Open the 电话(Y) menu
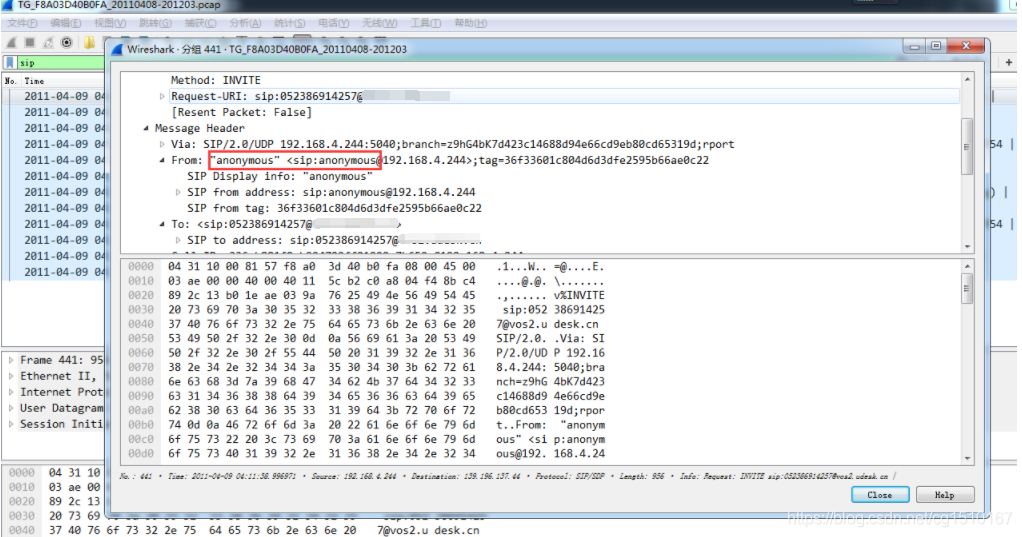This screenshot has width=1022, height=537. pos(334,23)
